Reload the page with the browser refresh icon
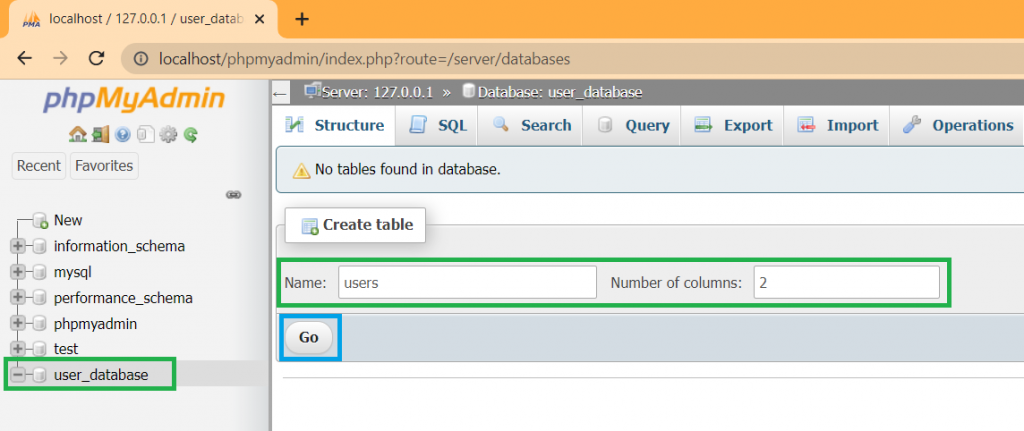 point(97,58)
